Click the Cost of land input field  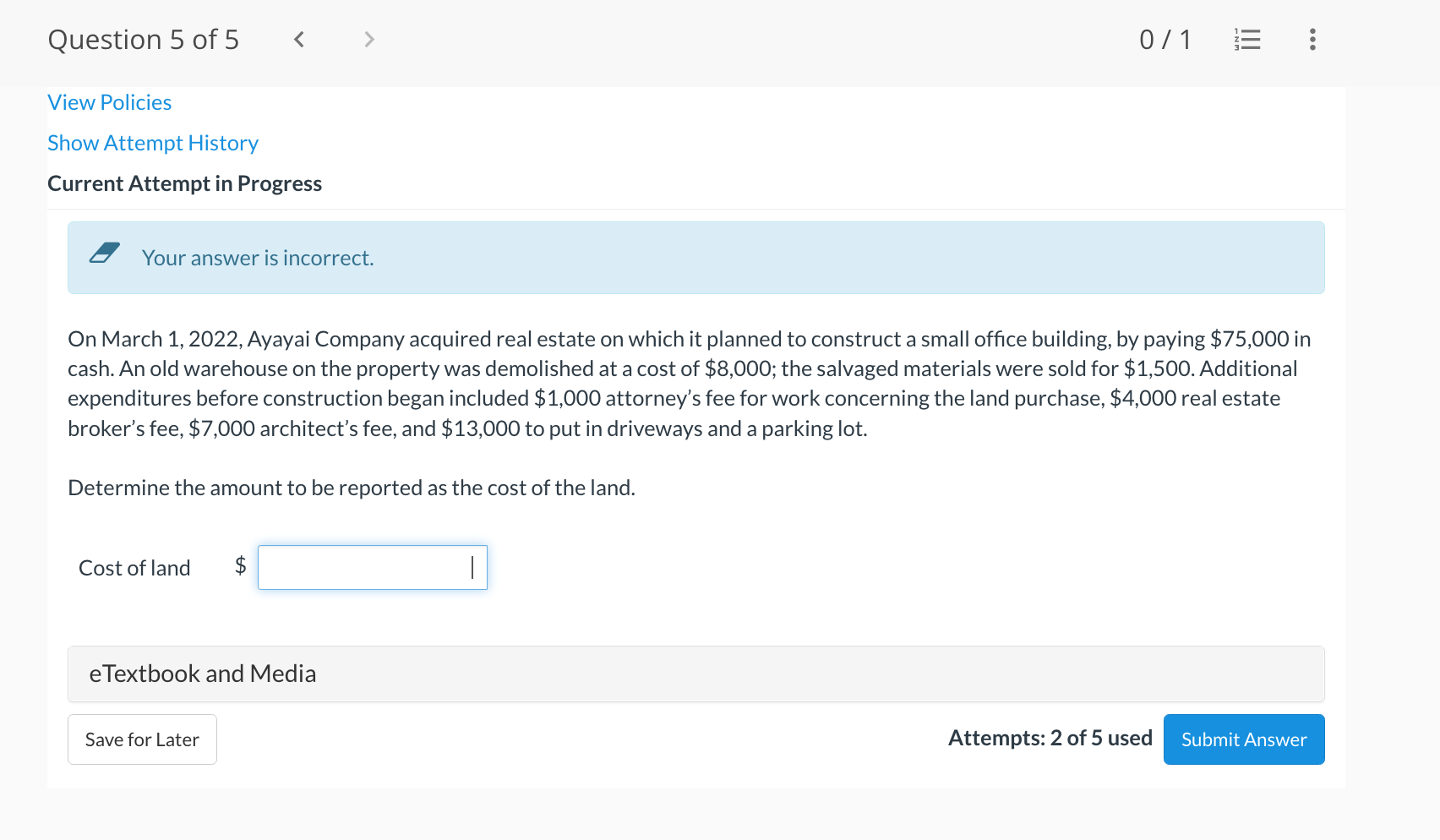(372, 567)
